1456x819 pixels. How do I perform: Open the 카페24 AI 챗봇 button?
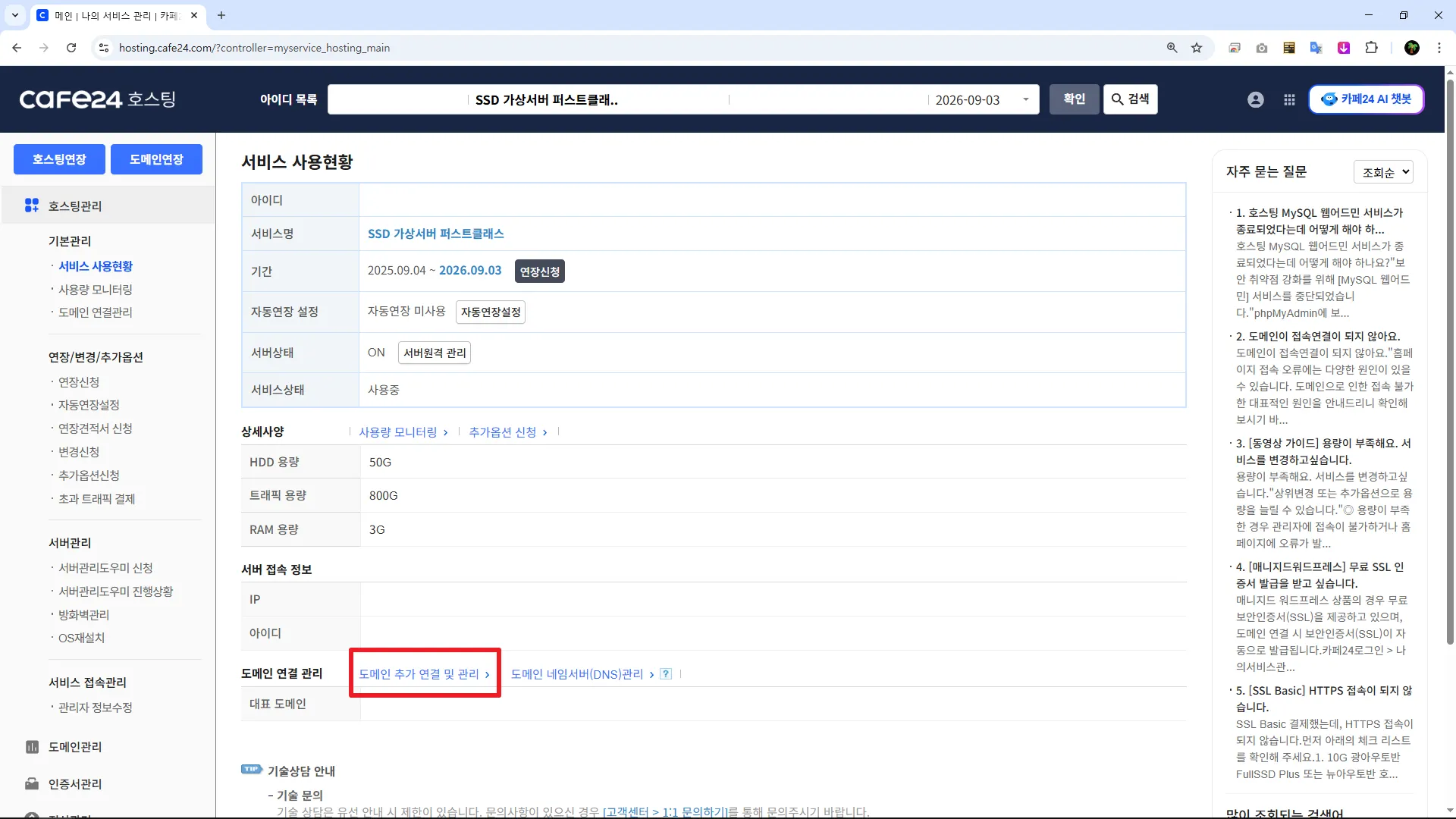click(x=1366, y=99)
